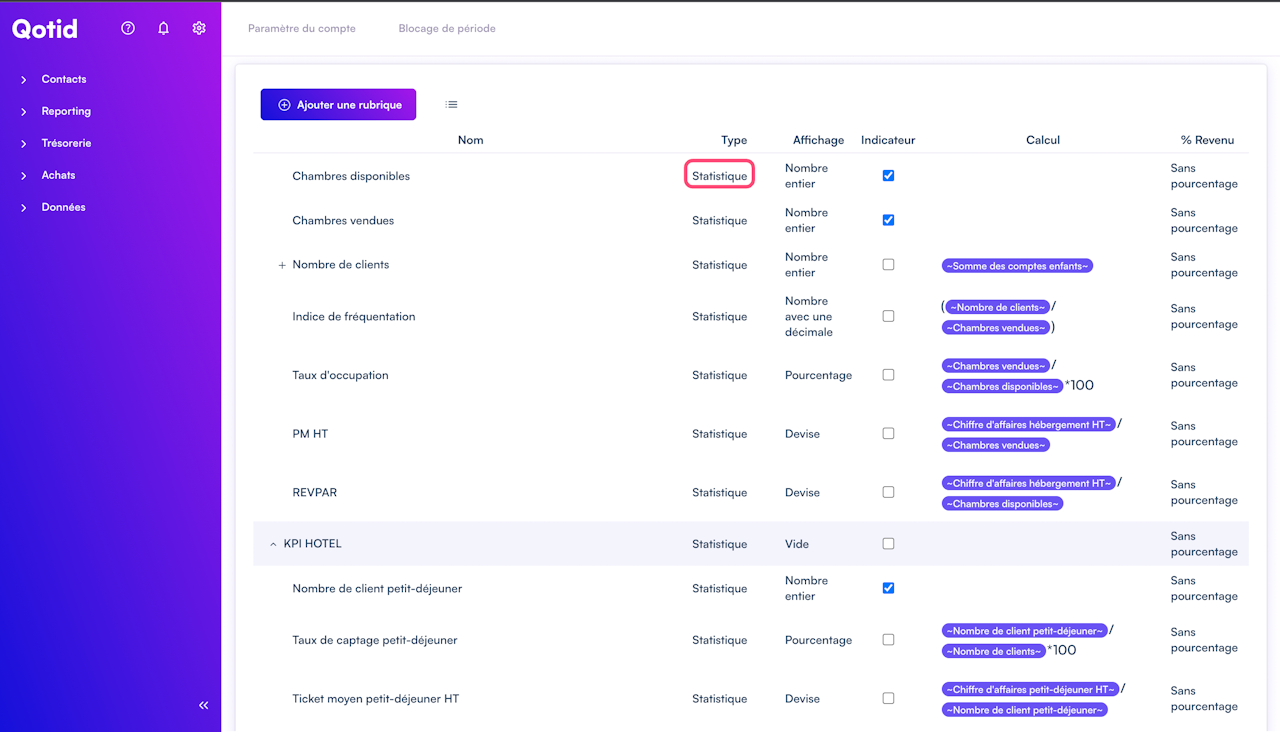Image resolution: width=1280 pixels, height=732 pixels.
Task: Uncheck Indicateur for Chambres vendues
Action: tap(888, 220)
